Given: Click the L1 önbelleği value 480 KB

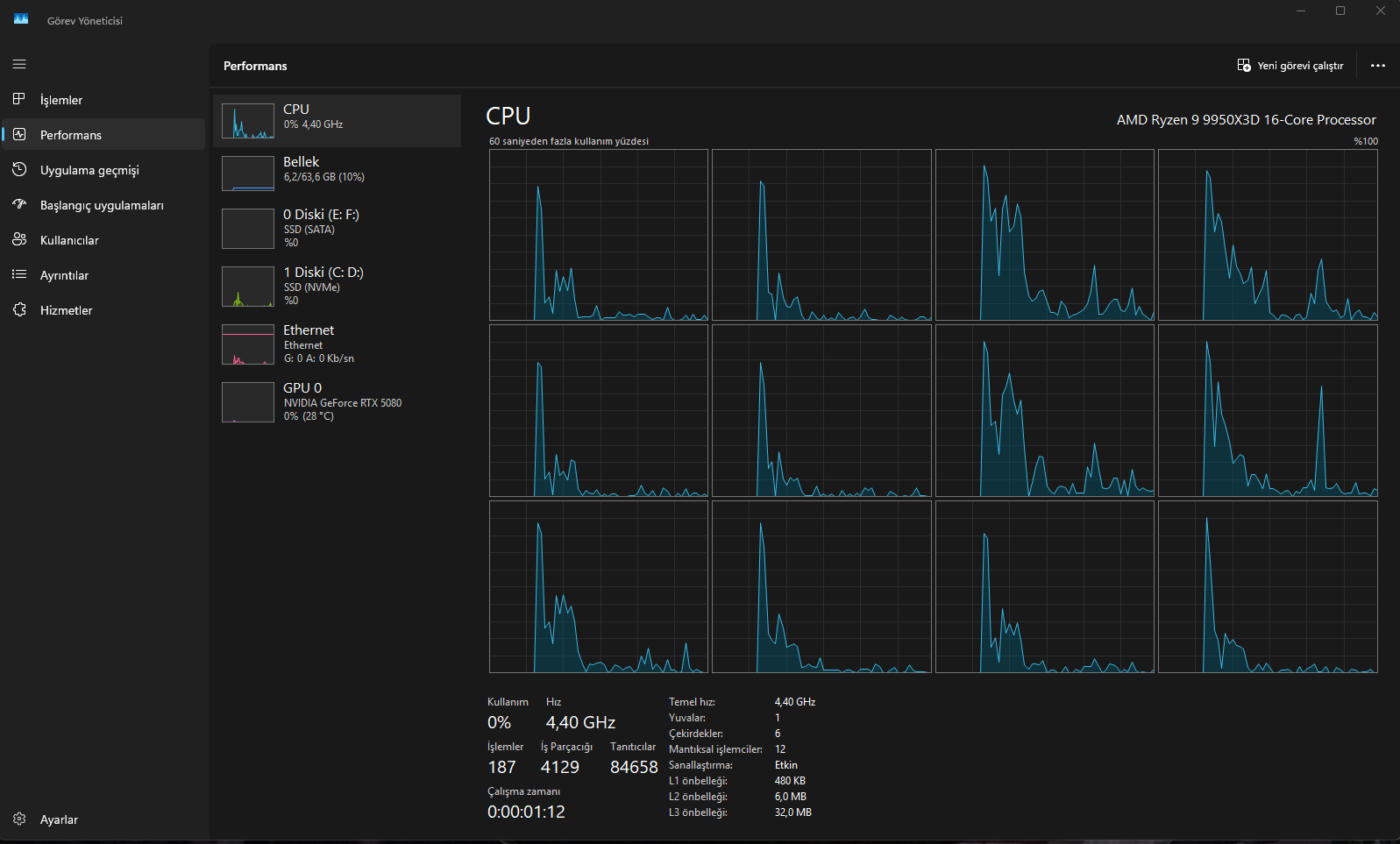Looking at the screenshot, I should pyautogui.click(x=790, y=781).
